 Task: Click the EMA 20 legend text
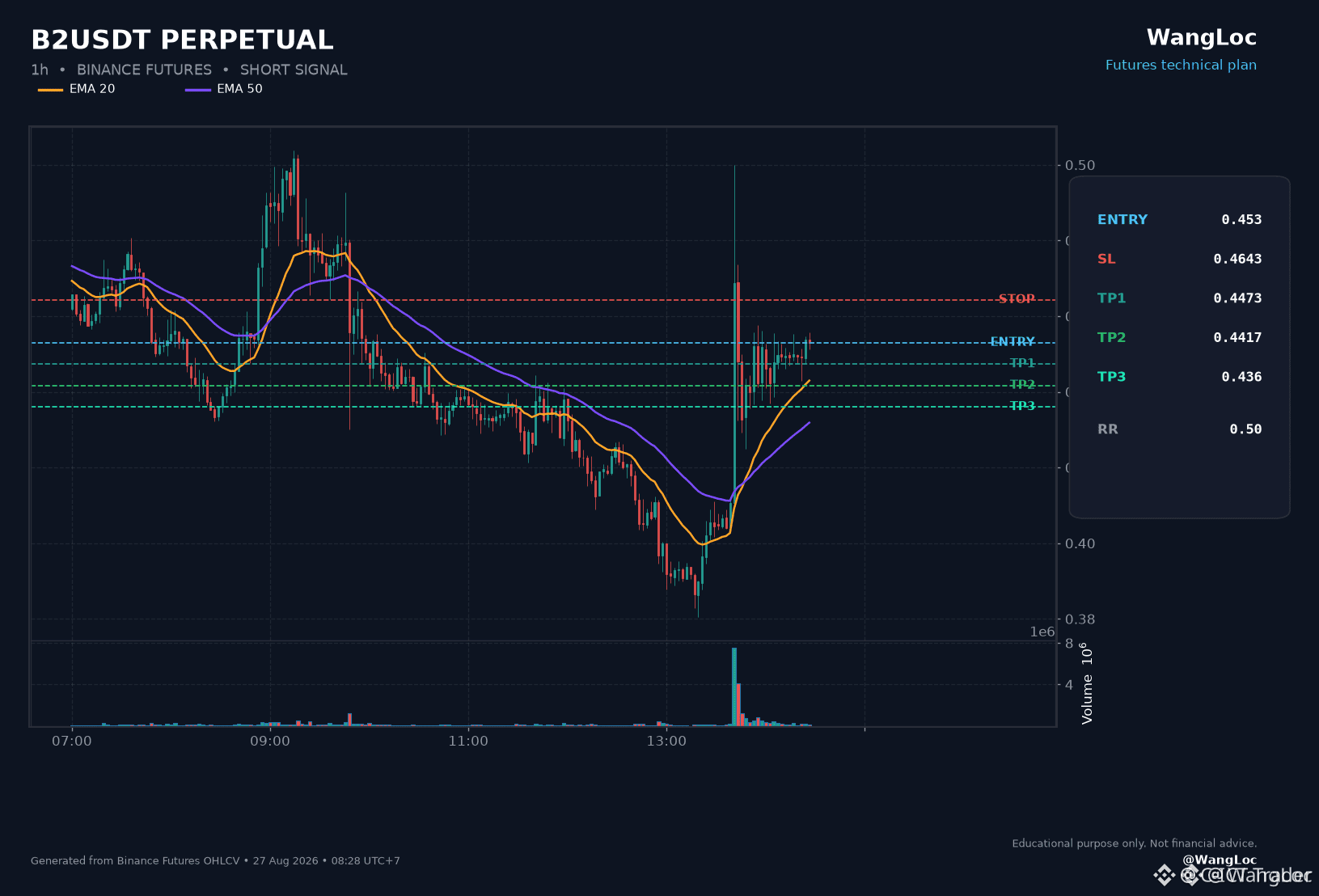92,89
